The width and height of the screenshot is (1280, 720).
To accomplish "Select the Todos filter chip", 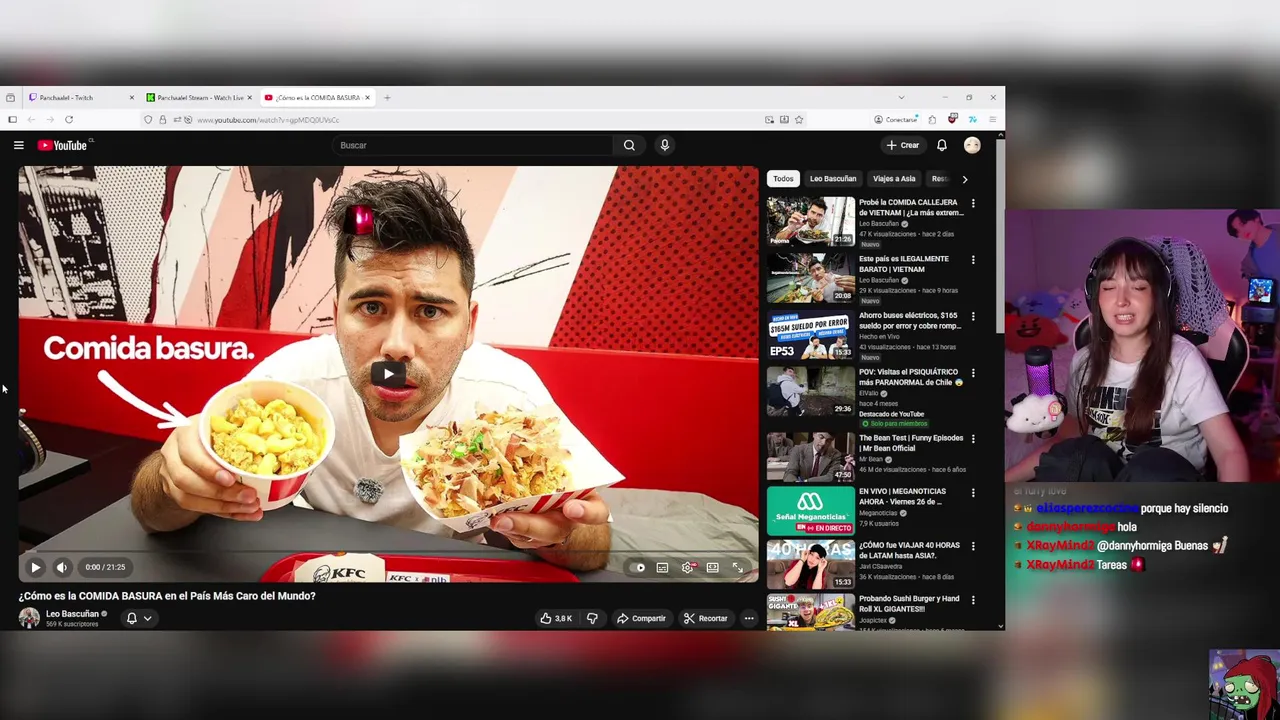I will [783, 179].
